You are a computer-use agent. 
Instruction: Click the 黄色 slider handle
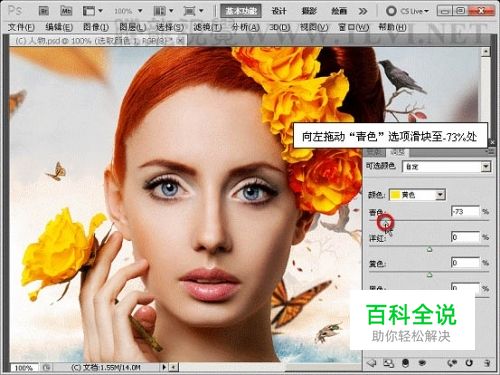coord(430,275)
